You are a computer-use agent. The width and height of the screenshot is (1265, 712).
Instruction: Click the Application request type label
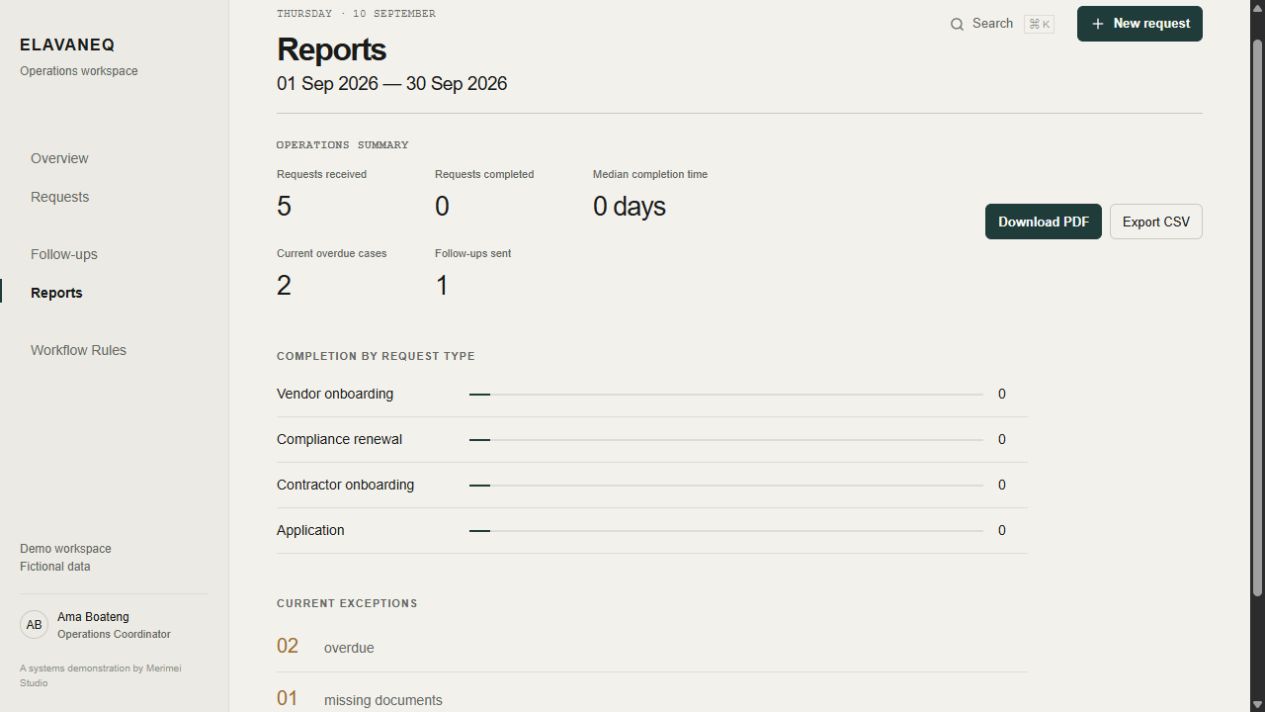coord(310,531)
